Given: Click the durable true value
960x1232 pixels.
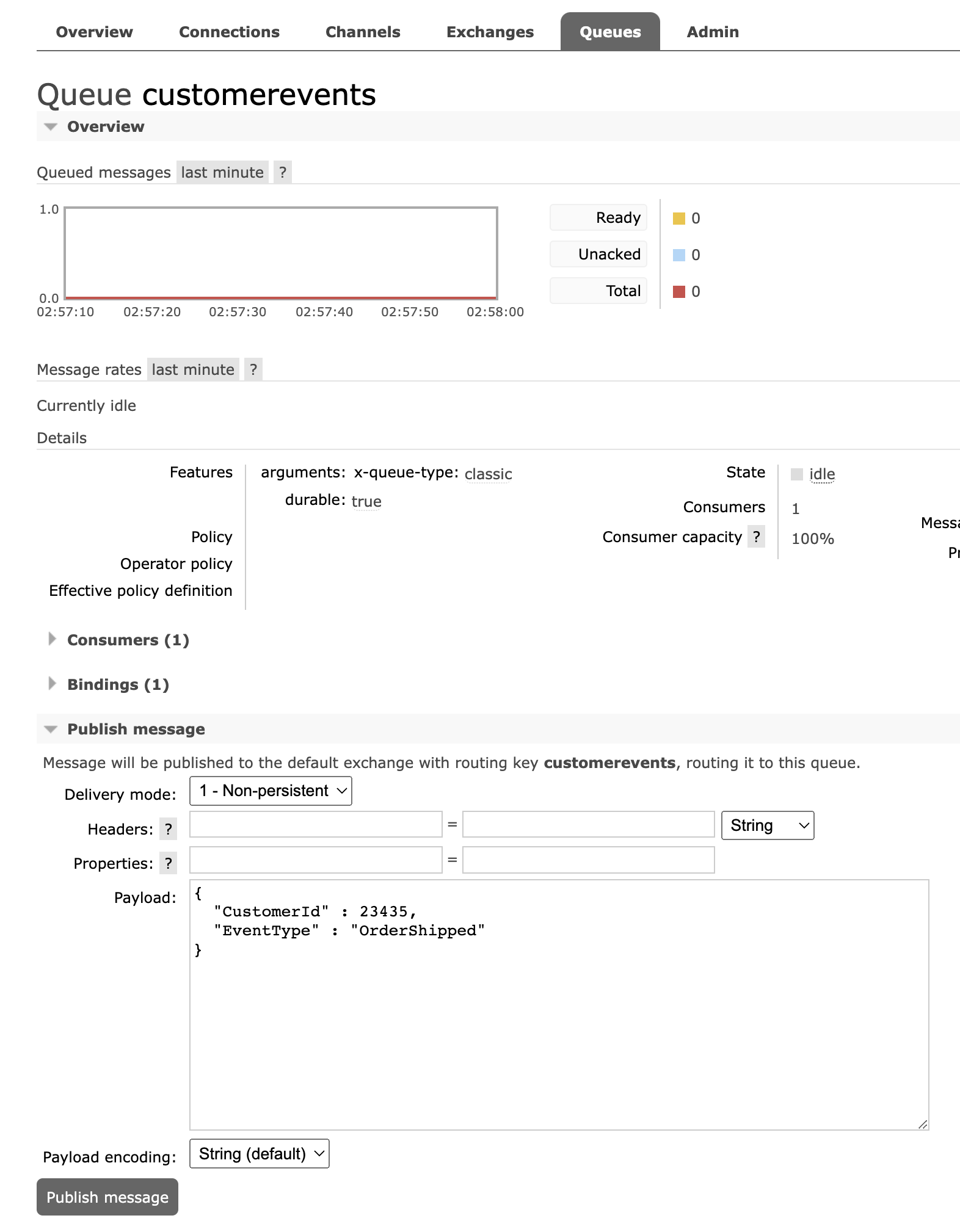Looking at the screenshot, I should [x=366, y=501].
